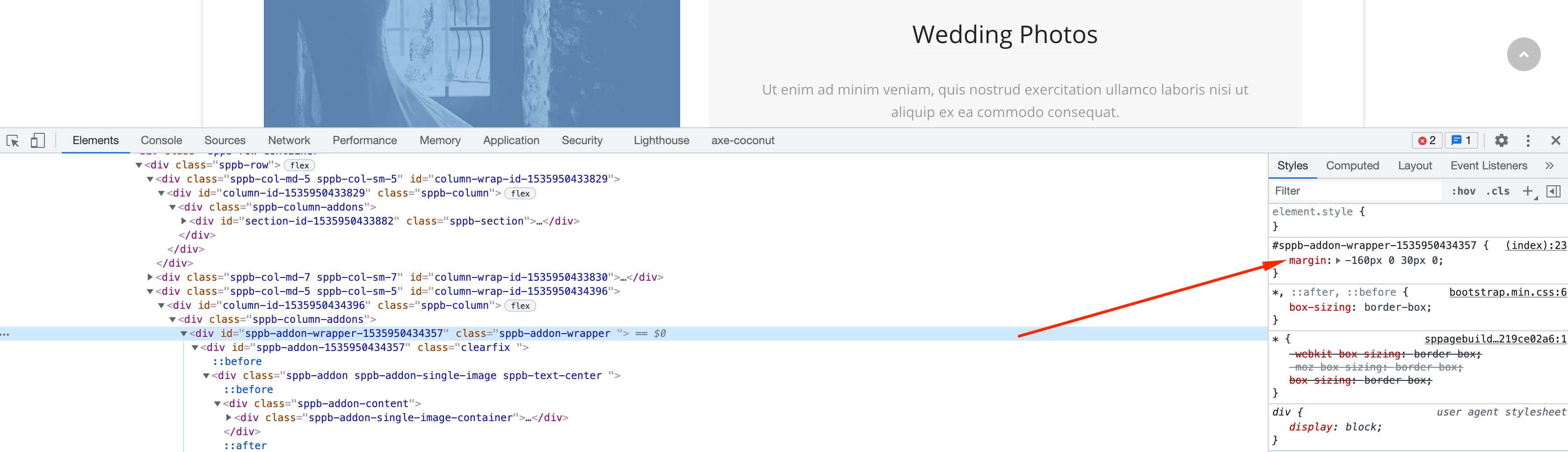Open the Computed styles tab
The image size is (1568, 452).
coord(1352,165)
